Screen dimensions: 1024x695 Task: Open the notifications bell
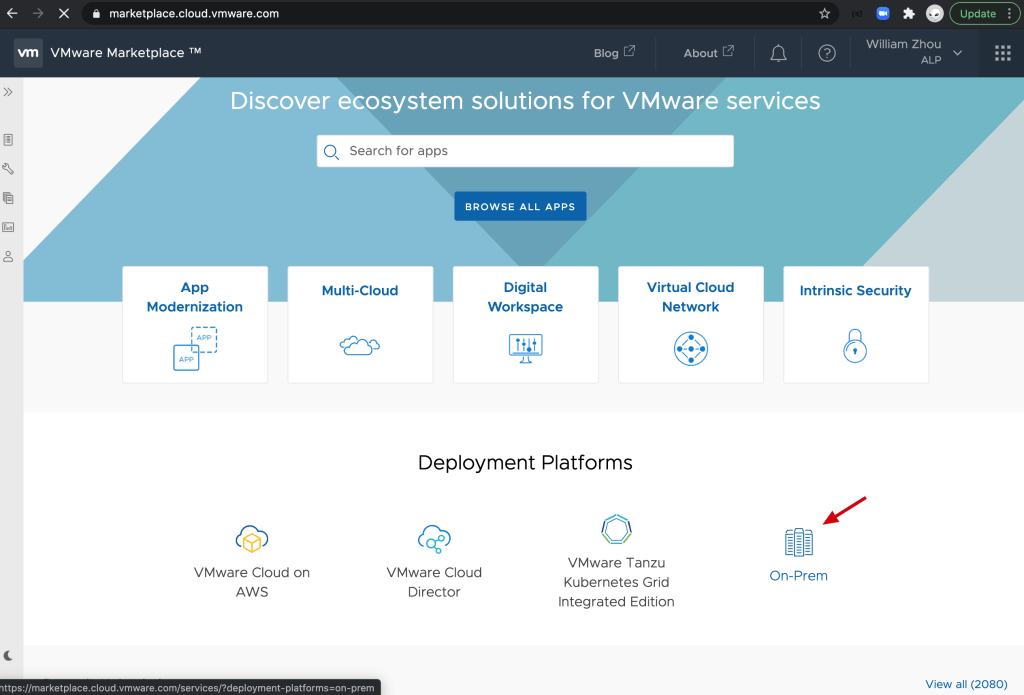point(778,54)
